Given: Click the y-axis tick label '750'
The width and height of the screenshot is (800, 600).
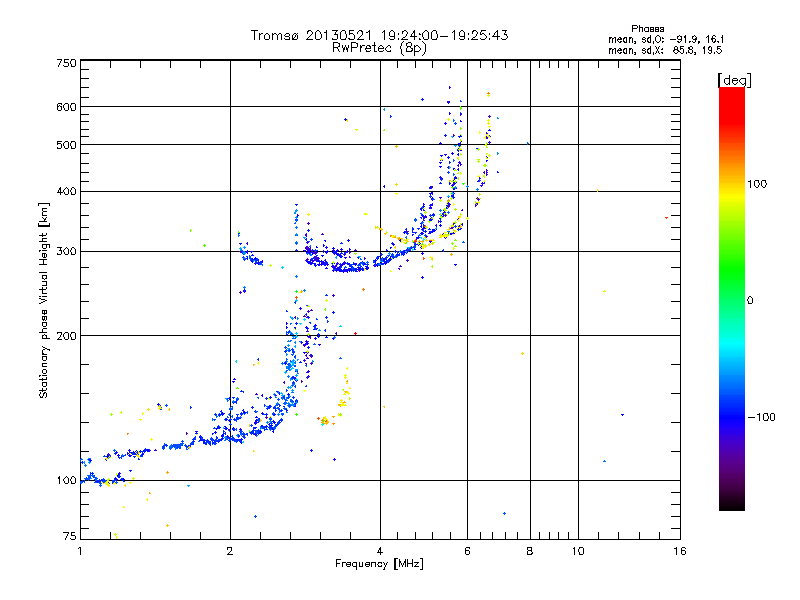Looking at the screenshot, I should 66,63.
